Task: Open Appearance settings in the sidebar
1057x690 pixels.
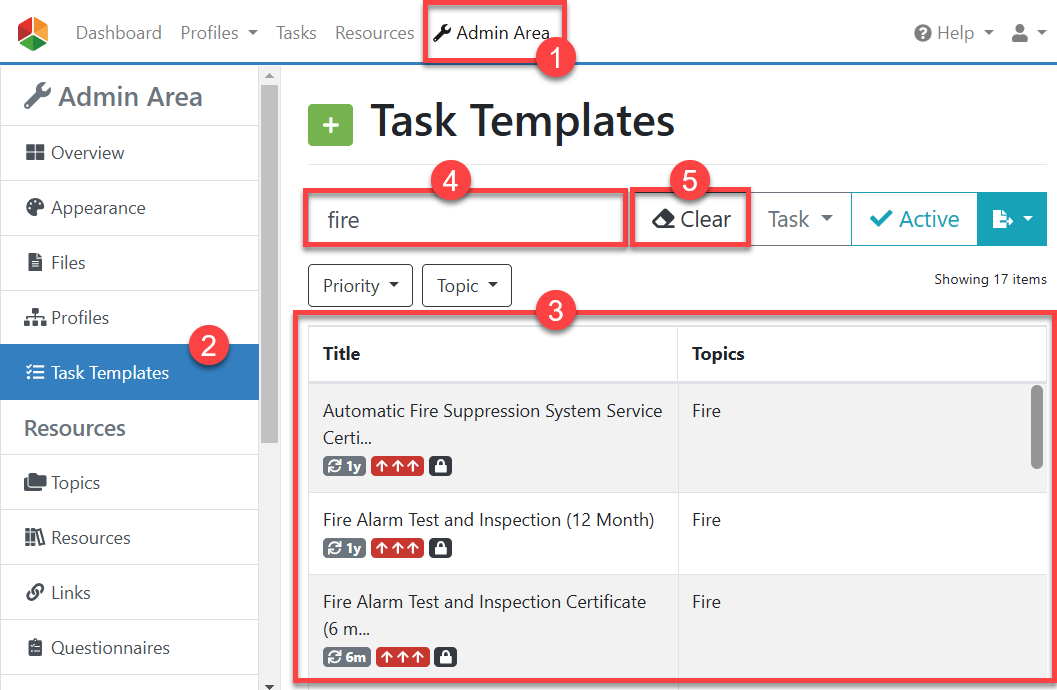Action: pos(98,208)
